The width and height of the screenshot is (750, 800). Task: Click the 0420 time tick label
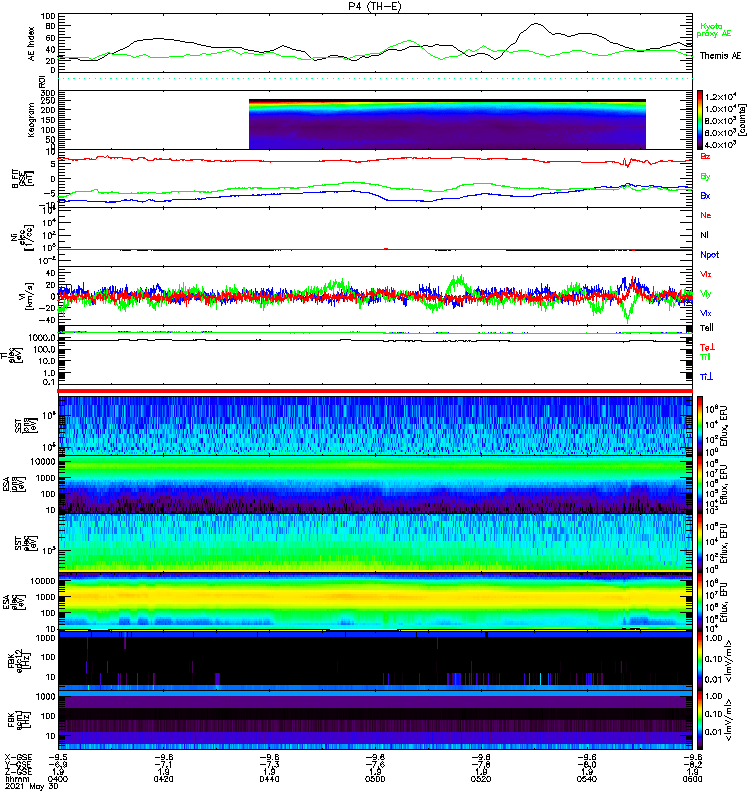(x=164, y=779)
